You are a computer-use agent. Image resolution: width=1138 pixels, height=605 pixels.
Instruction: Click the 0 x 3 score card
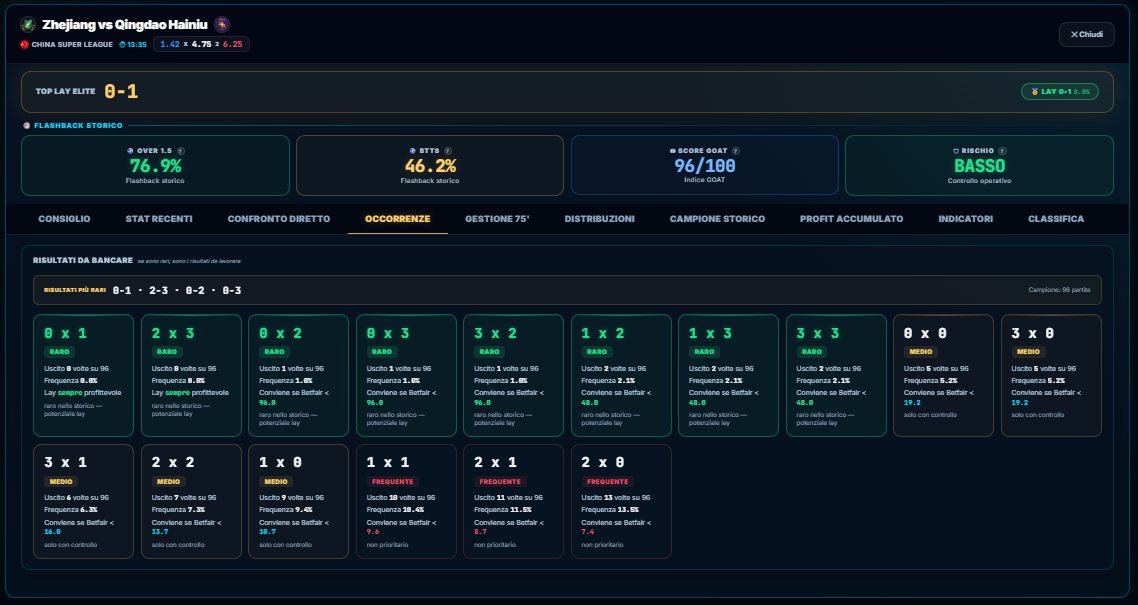coord(406,376)
